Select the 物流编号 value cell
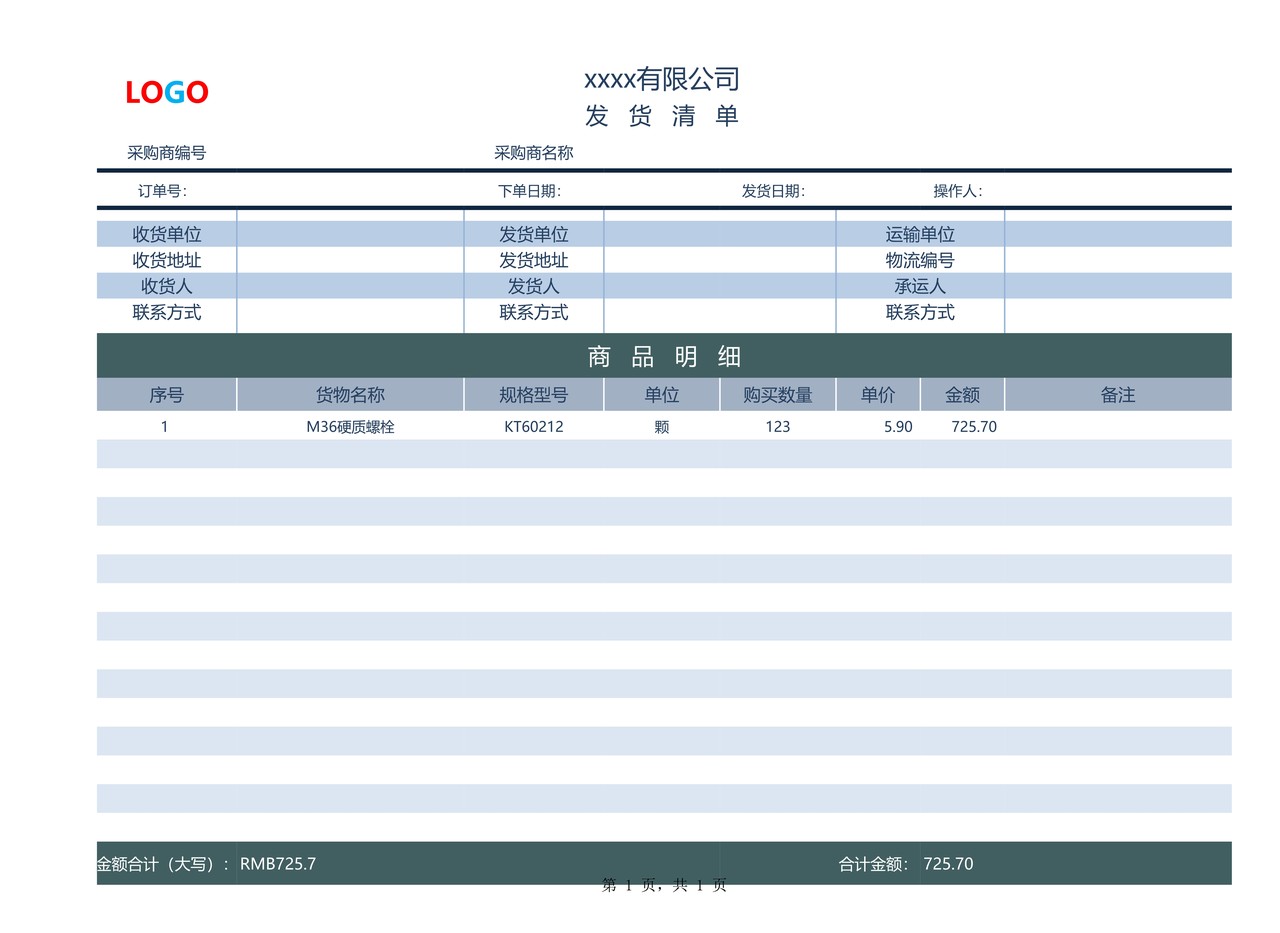This screenshot has height=933, width=1280. [x=1116, y=259]
